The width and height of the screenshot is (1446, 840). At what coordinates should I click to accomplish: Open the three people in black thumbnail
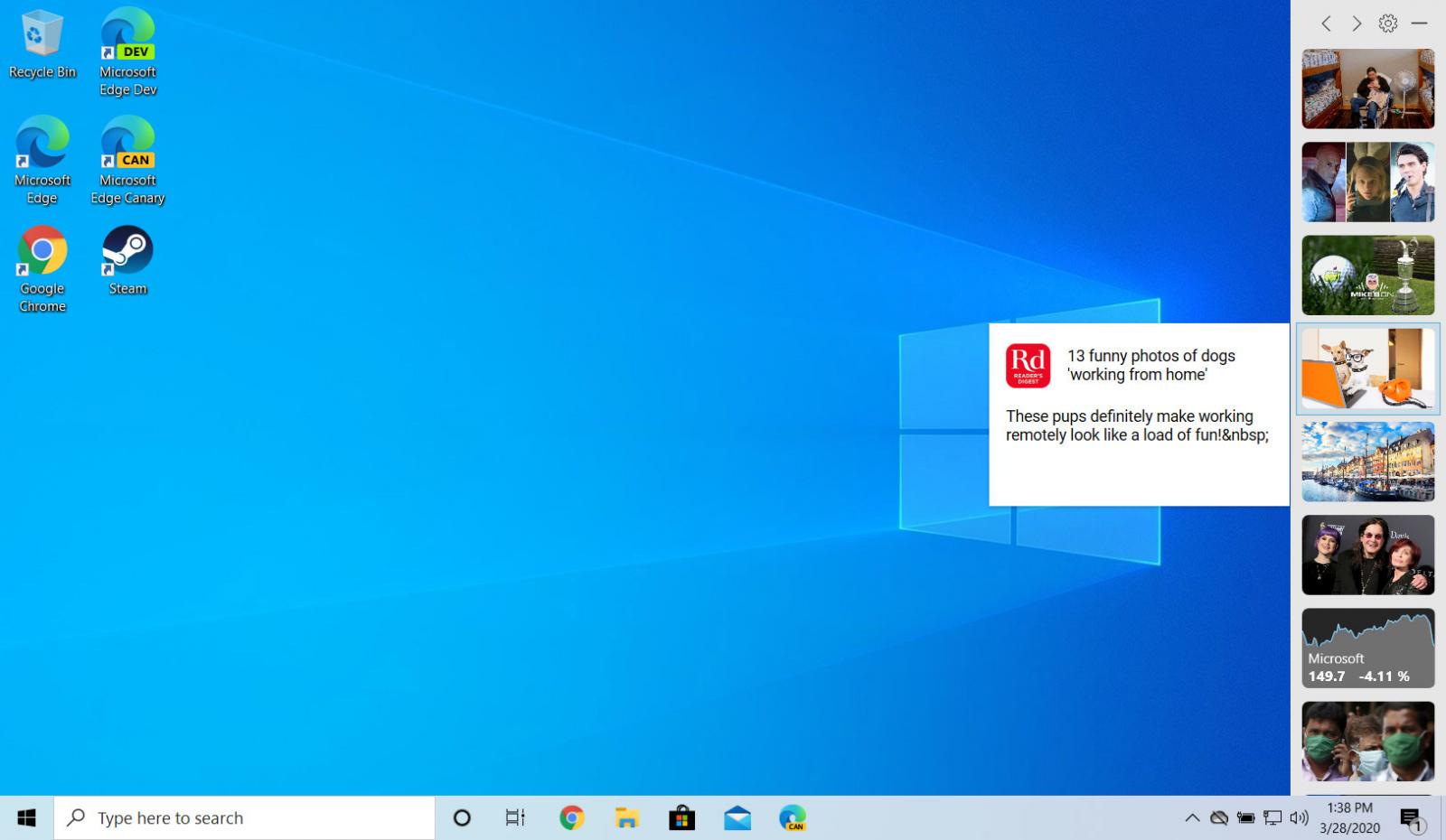1367,555
